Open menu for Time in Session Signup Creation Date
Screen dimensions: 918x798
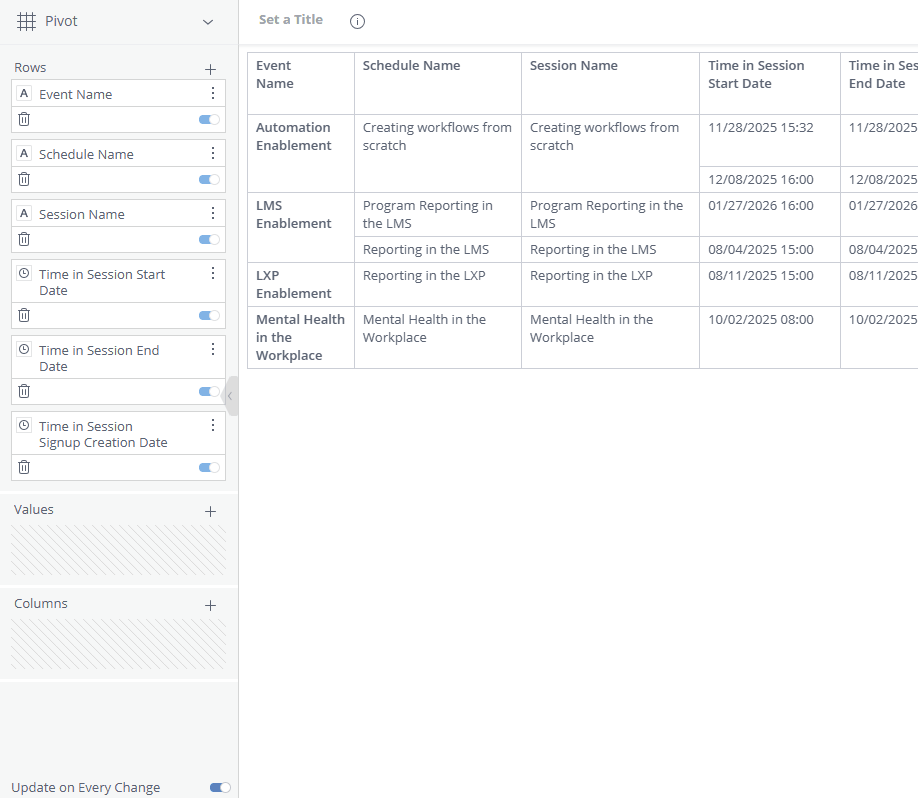(212, 425)
